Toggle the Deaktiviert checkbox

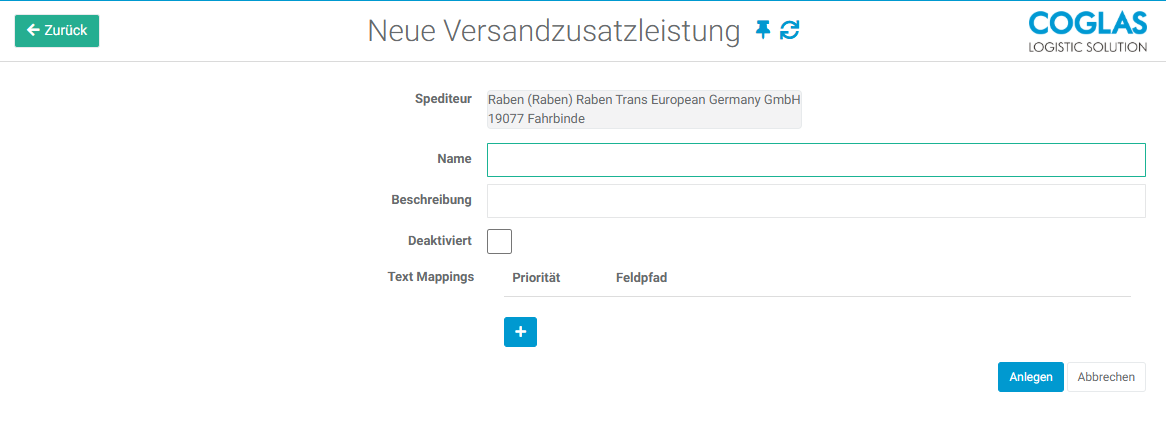pyautogui.click(x=499, y=241)
